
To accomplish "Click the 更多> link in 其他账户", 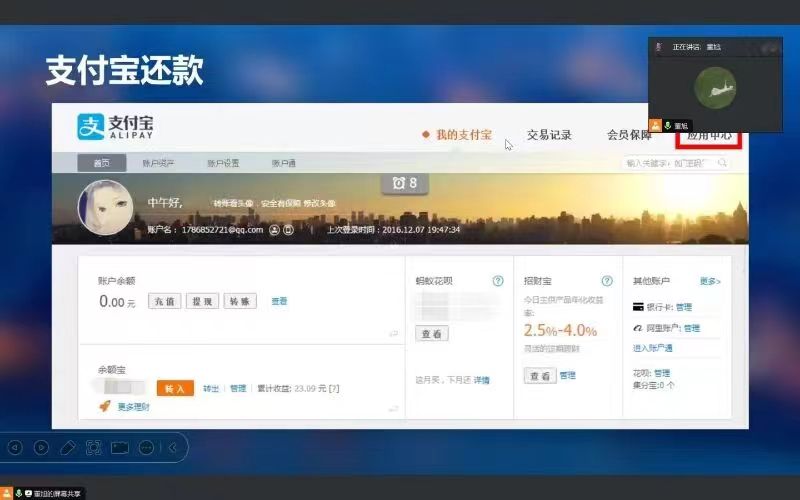I will (710, 281).
